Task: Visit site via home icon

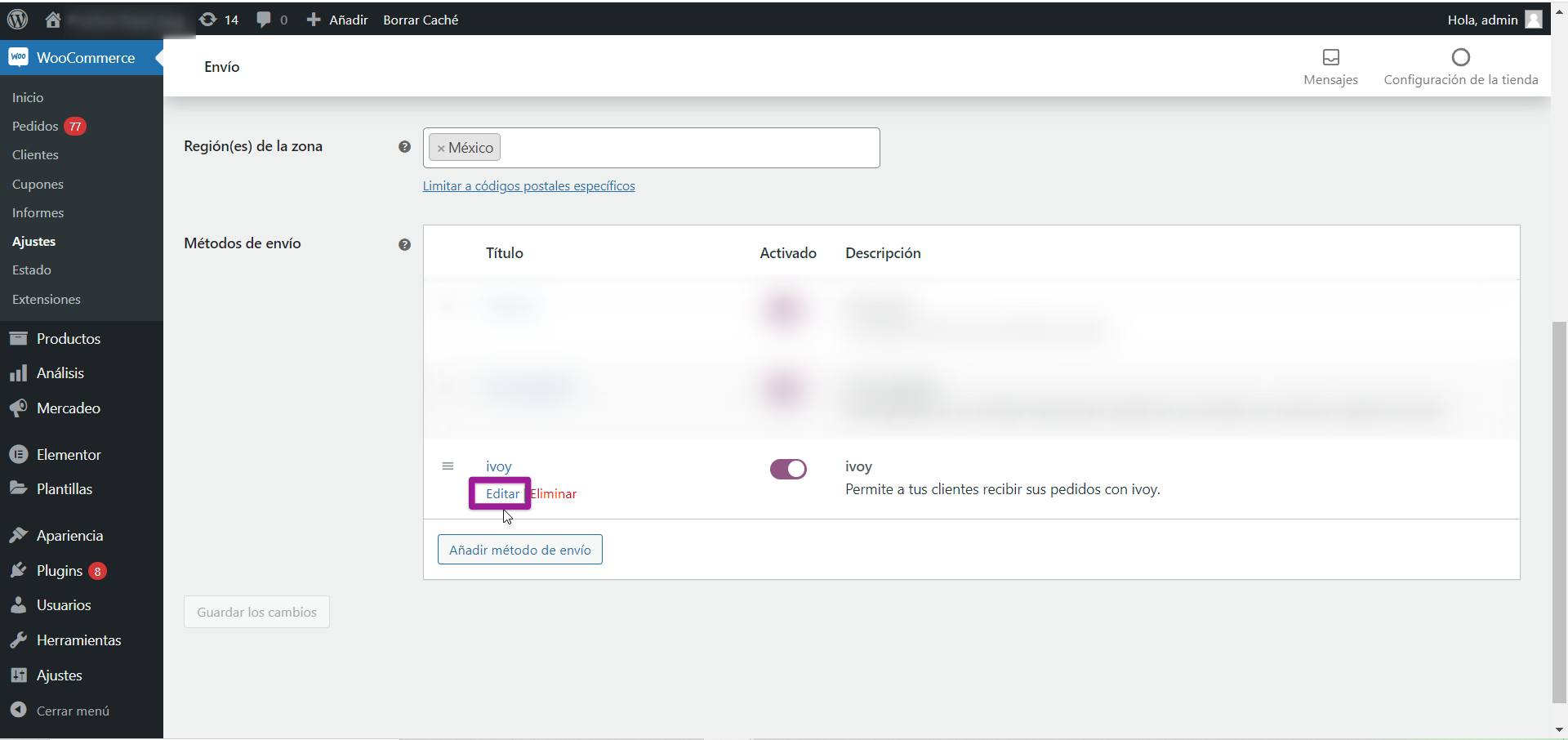Action: [x=53, y=20]
